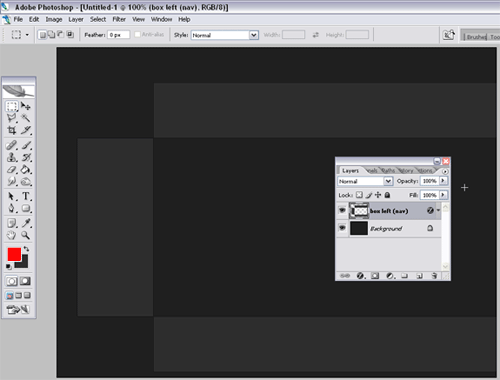Select the Pen tool
This screenshot has width=500, height=380.
click(x=12, y=208)
